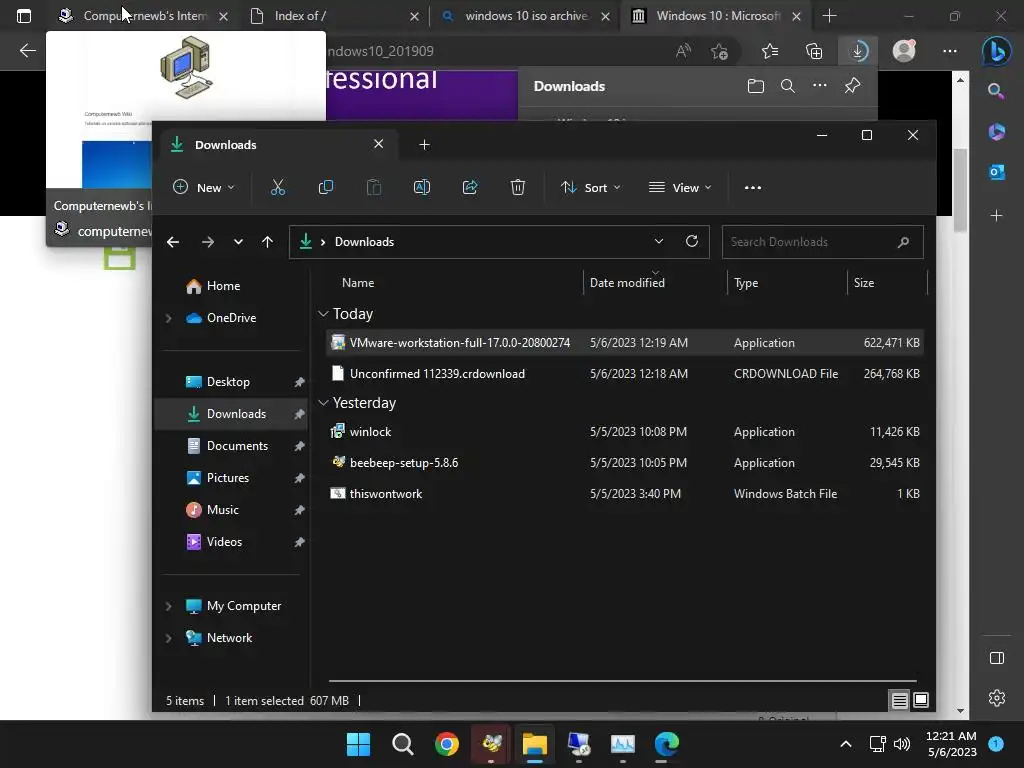Sort files by Type column header
The height and width of the screenshot is (768, 1024).
(746, 283)
